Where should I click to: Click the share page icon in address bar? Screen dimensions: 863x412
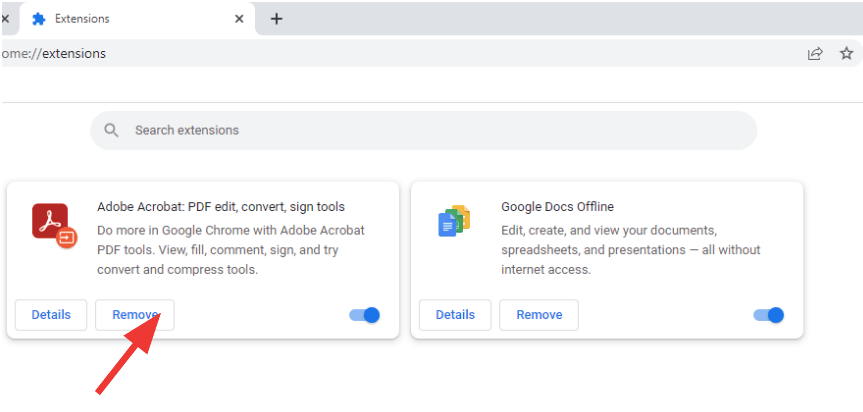click(815, 53)
